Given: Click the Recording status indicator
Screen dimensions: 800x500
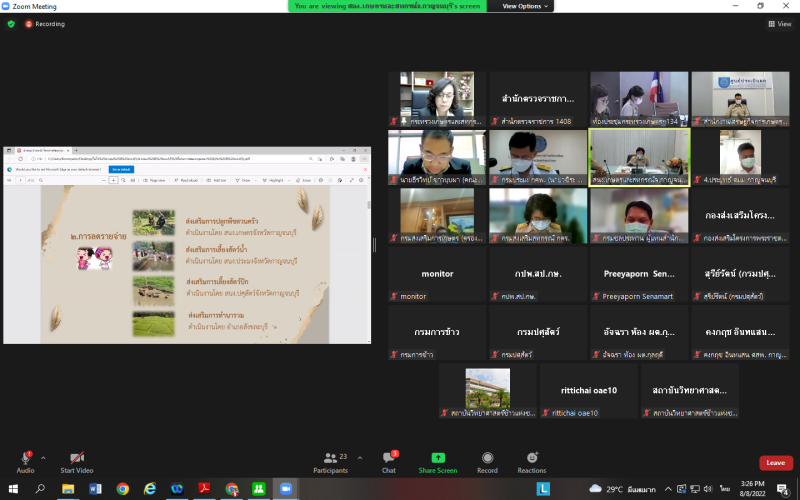Looking at the screenshot, I should click(x=45, y=24).
